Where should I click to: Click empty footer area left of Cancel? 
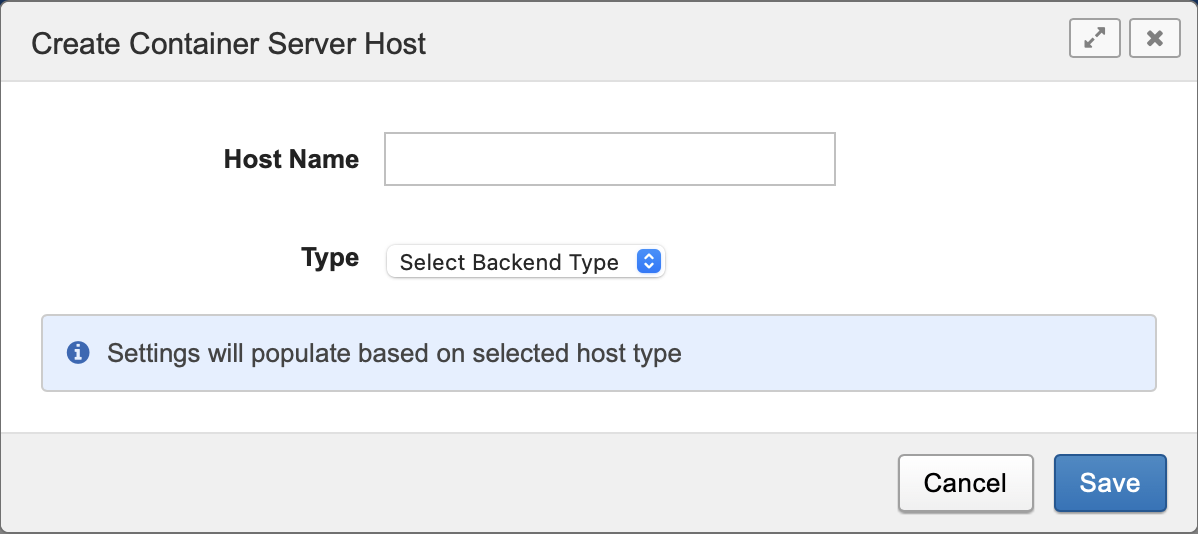[450, 483]
